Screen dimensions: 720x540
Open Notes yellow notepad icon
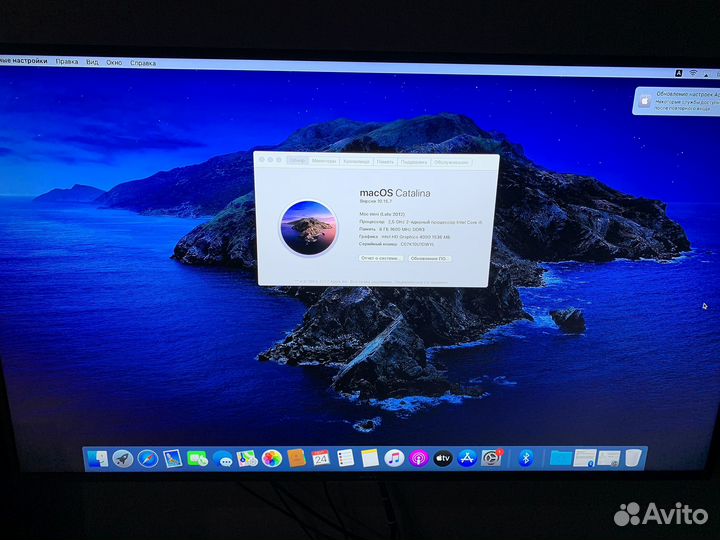(x=370, y=458)
